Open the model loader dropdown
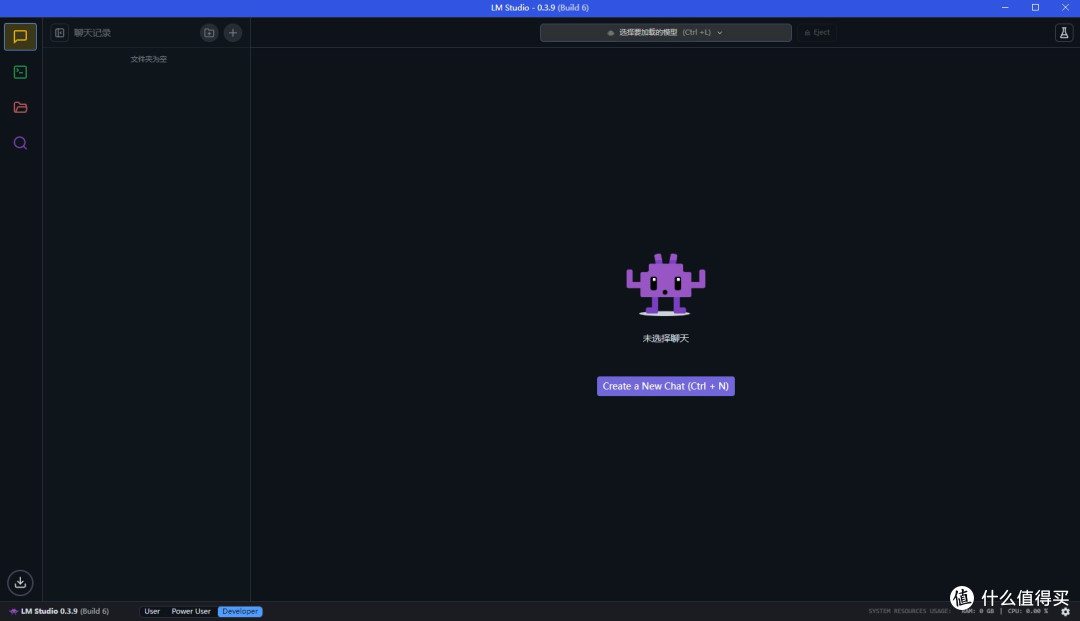 pyautogui.click(x=665, y=32)
